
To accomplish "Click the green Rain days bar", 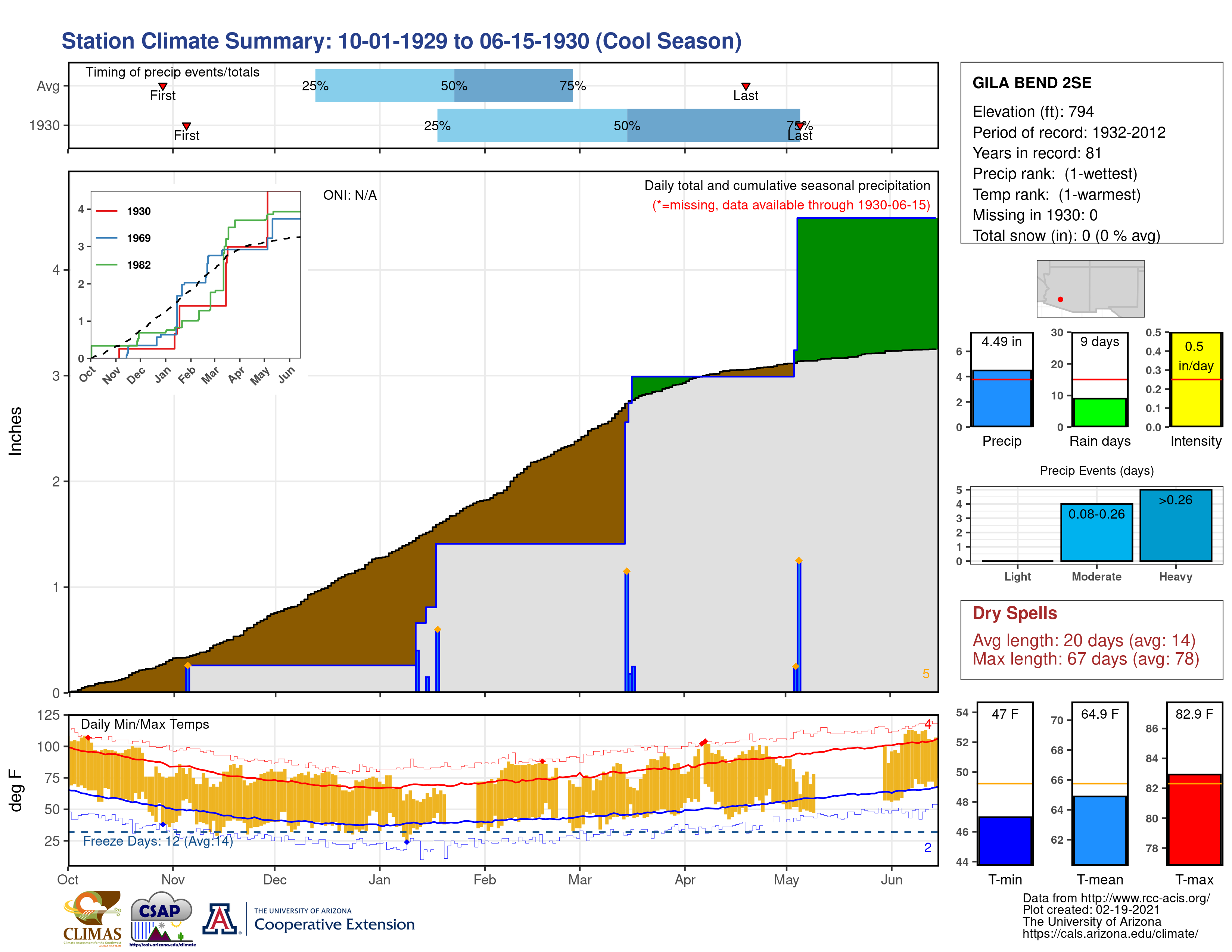I will [x=1099, y=412].
